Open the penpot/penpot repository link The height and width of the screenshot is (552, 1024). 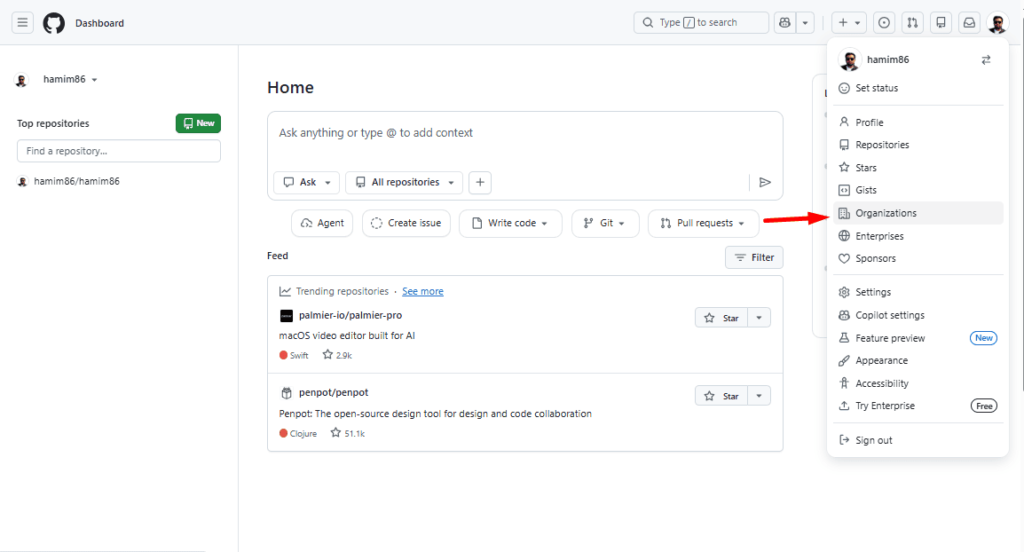(x=334, y=393)
